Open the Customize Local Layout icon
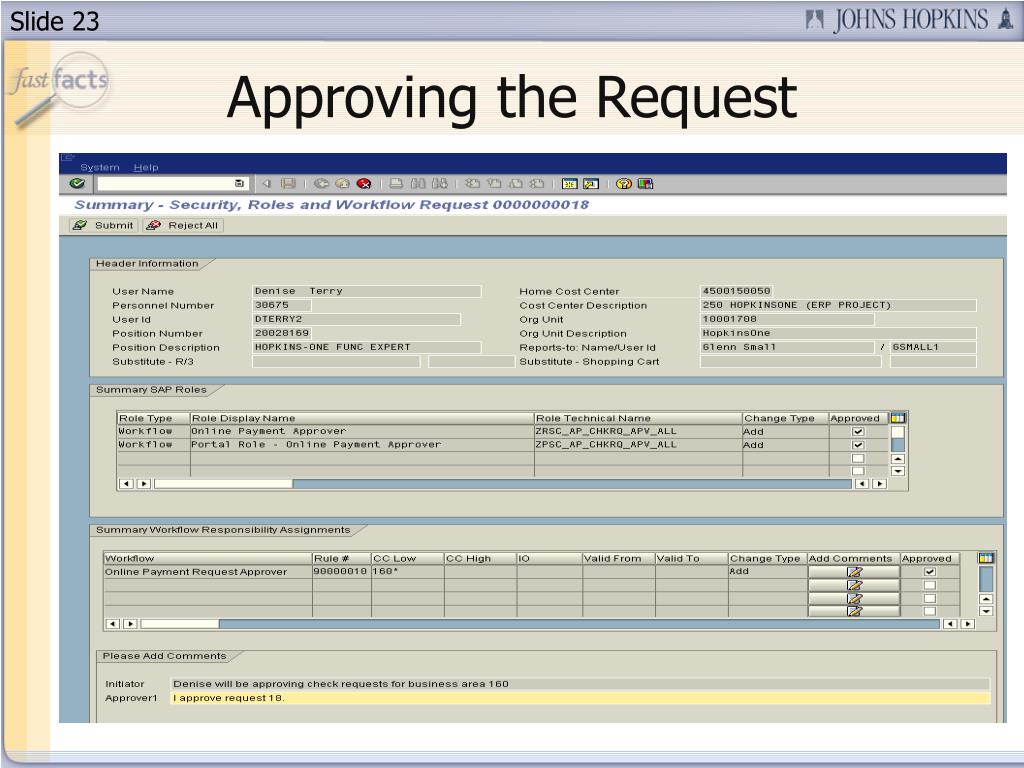The height and width of the screenshot is (768, 1024). coord(645,184)
